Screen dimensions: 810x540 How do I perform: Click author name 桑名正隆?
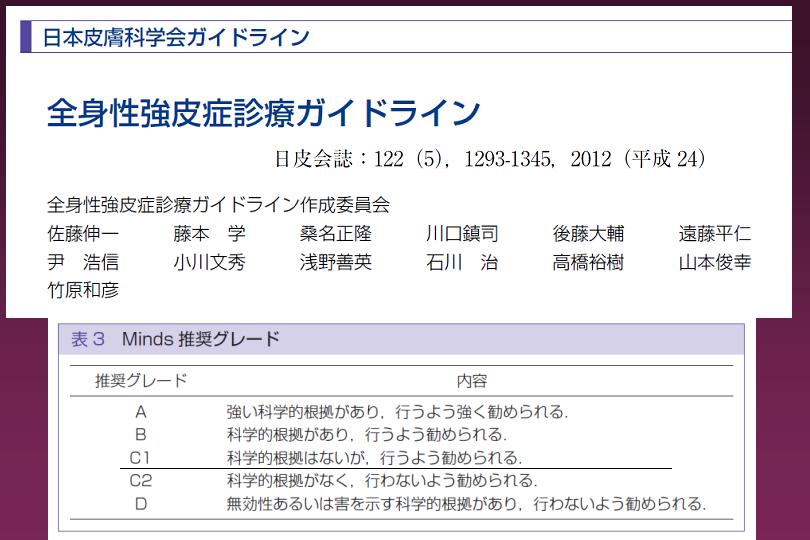coord(336,234)
